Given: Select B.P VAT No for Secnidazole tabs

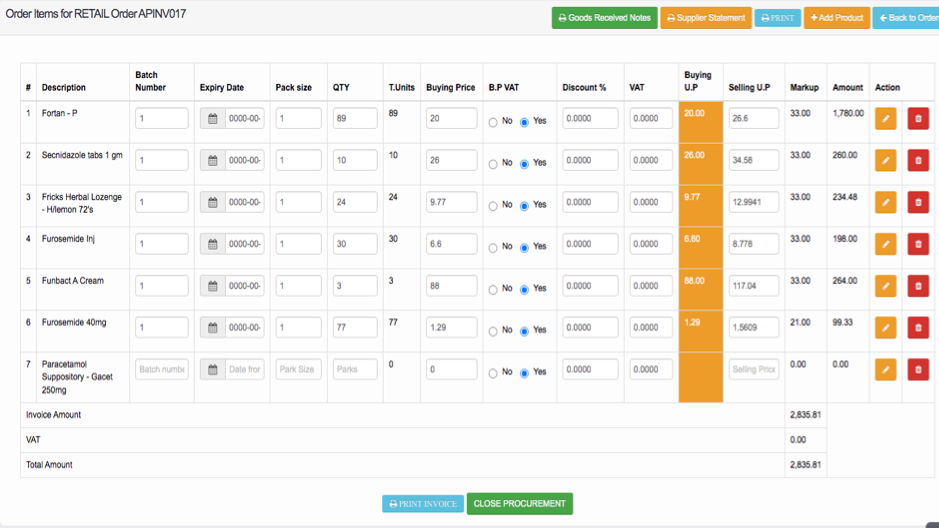Looking at the screenshot, I should pyautogui.click(x=493, y=164).
